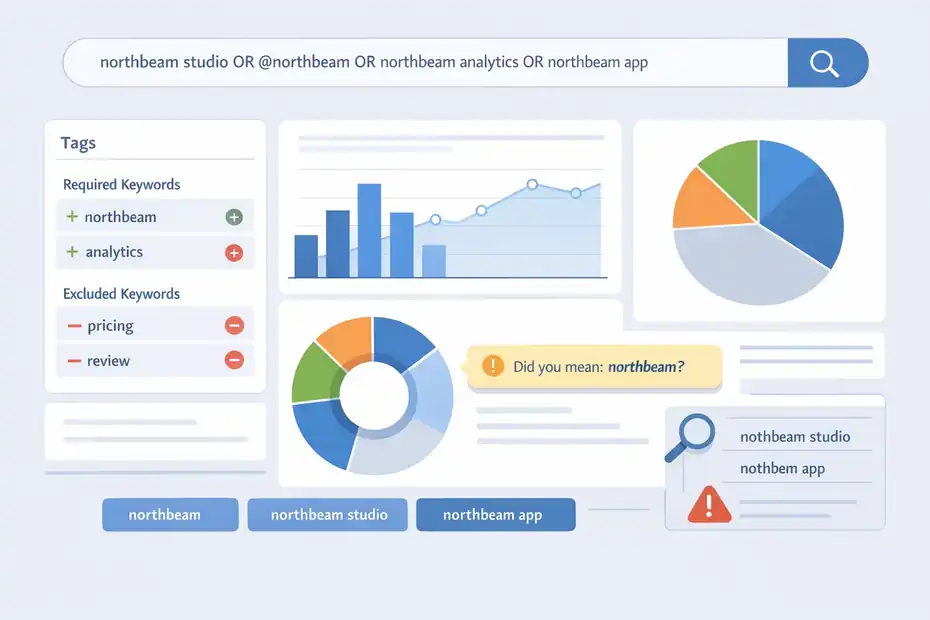
Task: Click the Excluded Keywords label
Action: pos(122,294)
